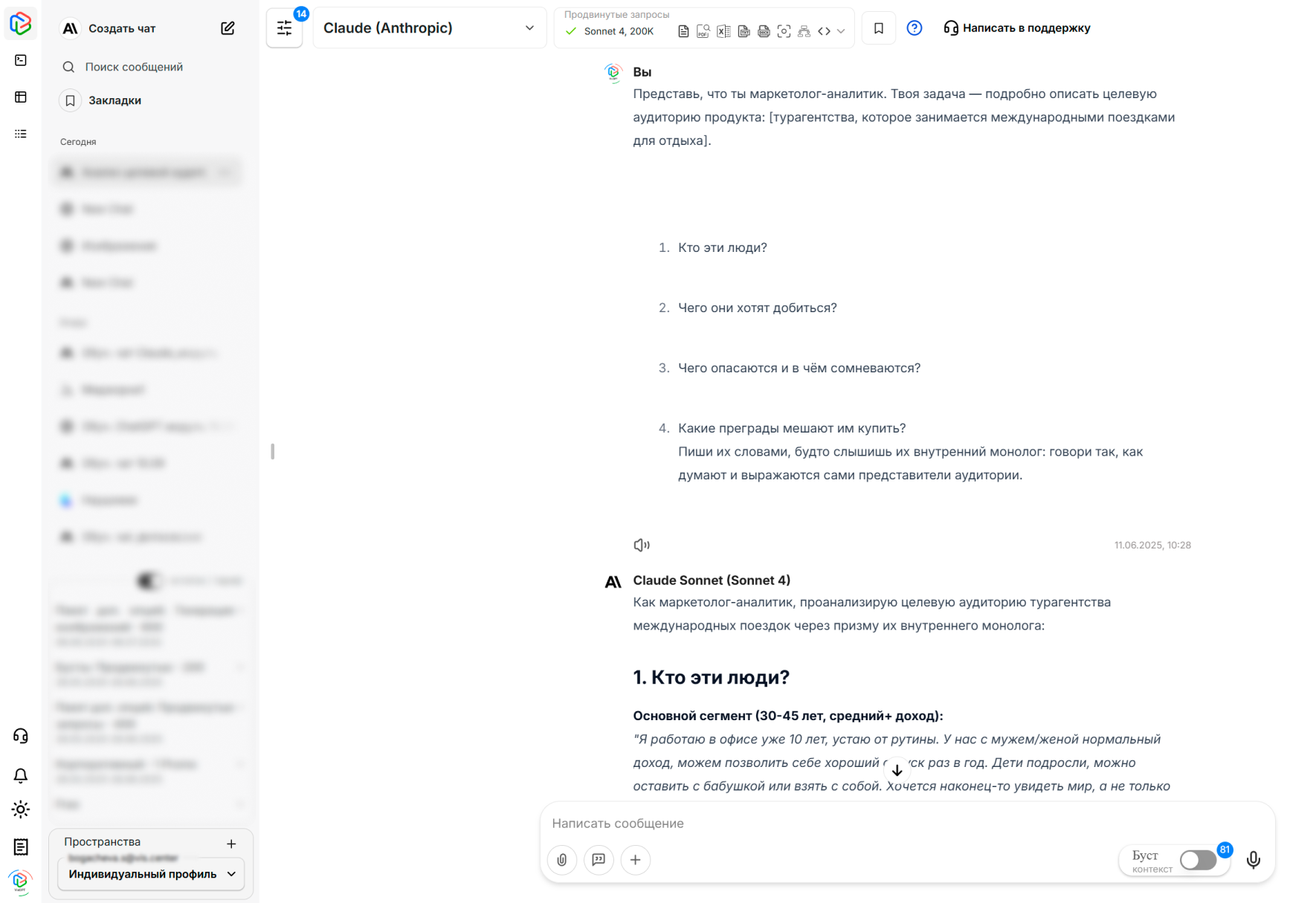The width and height of the screenshot is (1316, 903).
Task: Click the DOCX file icon in advanced requests
Action: pyautogui.click(x=764, y=31)
